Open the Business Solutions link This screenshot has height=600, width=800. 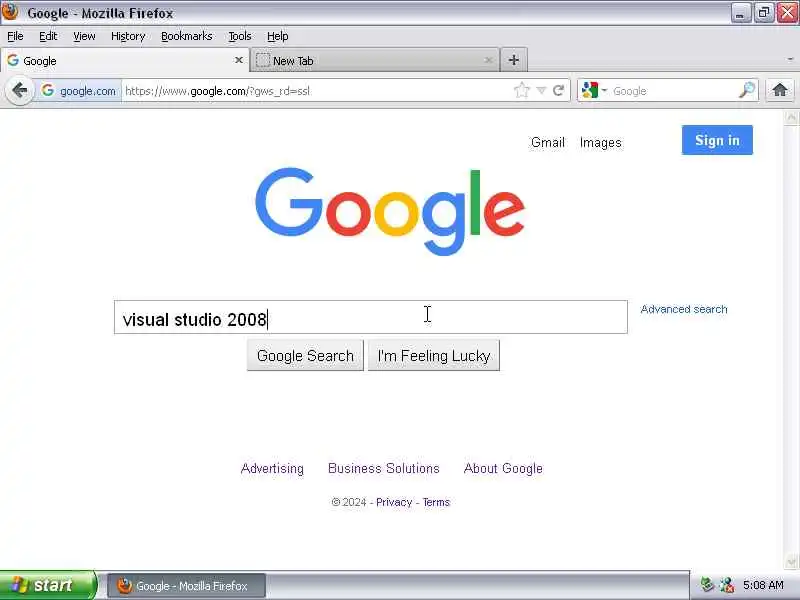[x=384, y=468]
